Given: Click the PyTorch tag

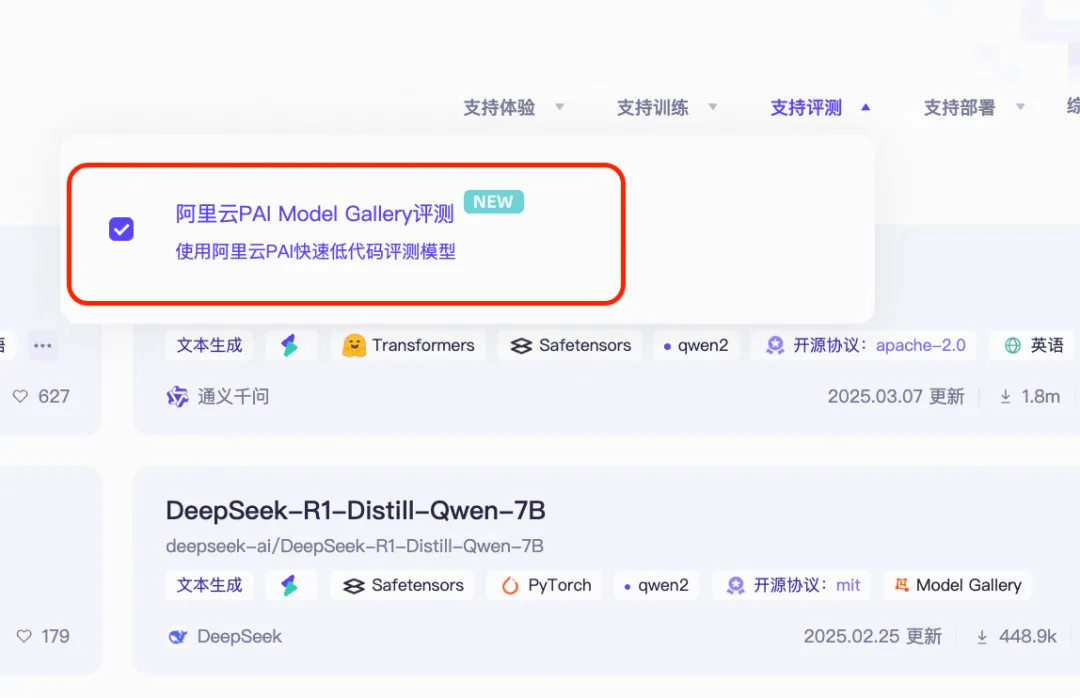Looking at the screenshot, I should tap(545, 585).
